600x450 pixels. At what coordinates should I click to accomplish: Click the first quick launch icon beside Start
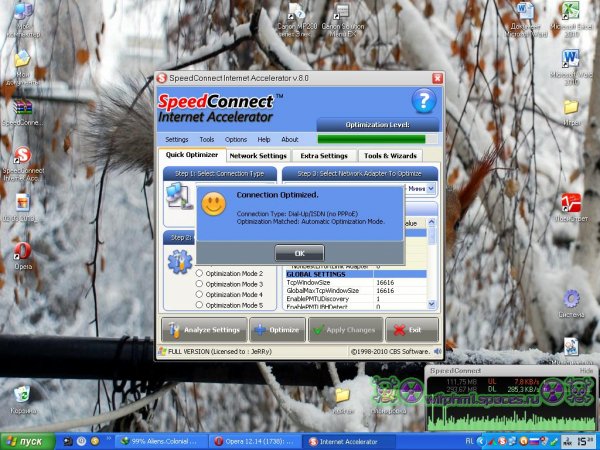point(68,442)
